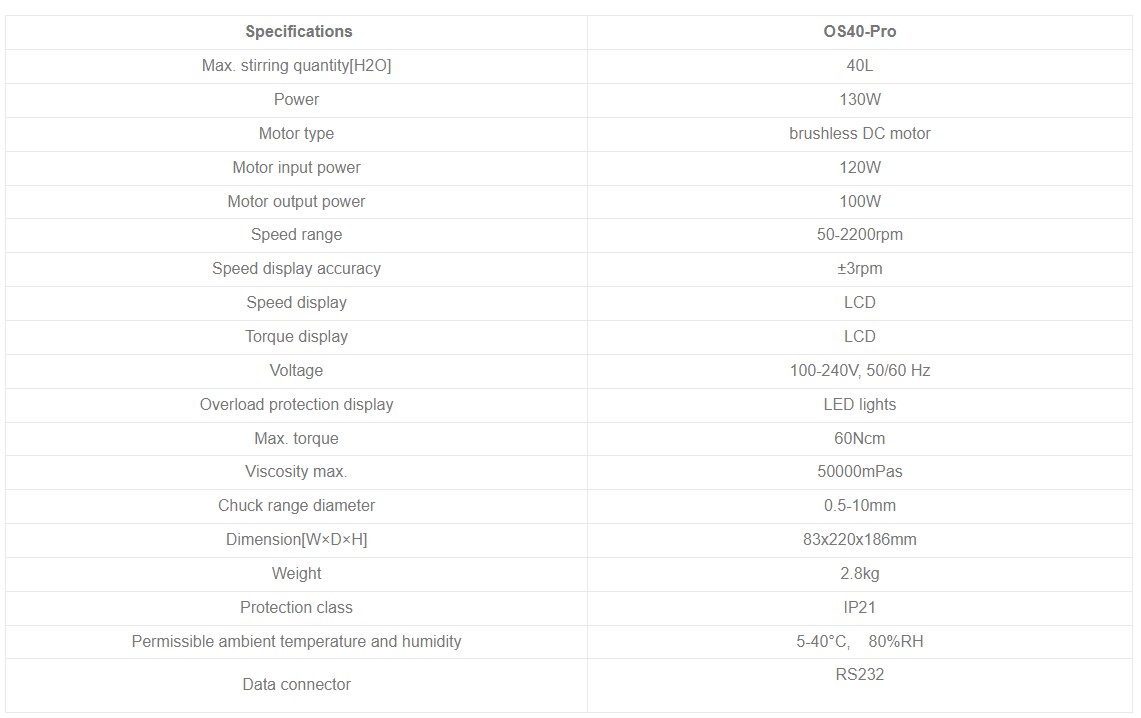
Task: Select the Torque display row label
Action: pos(296,337)
